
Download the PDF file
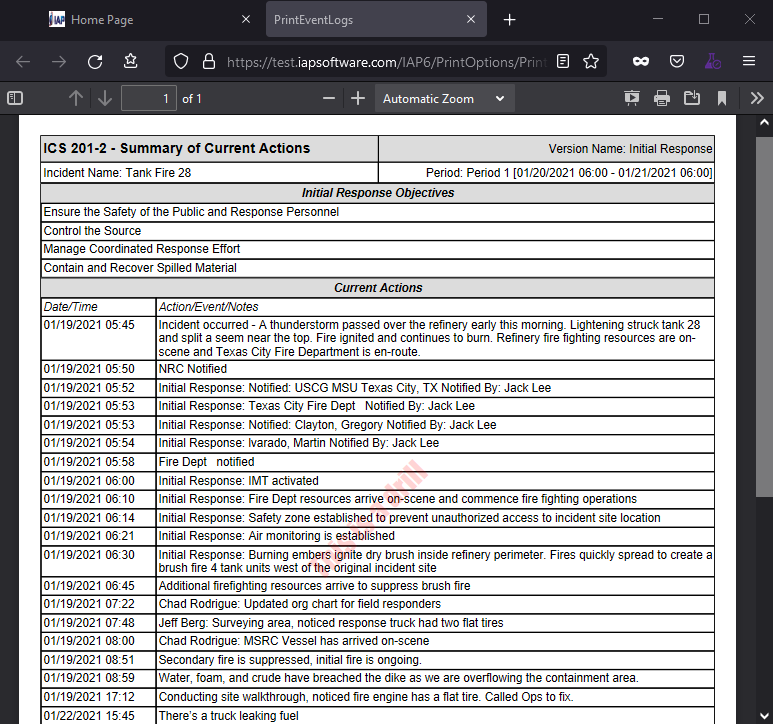[x=692, y=99]
